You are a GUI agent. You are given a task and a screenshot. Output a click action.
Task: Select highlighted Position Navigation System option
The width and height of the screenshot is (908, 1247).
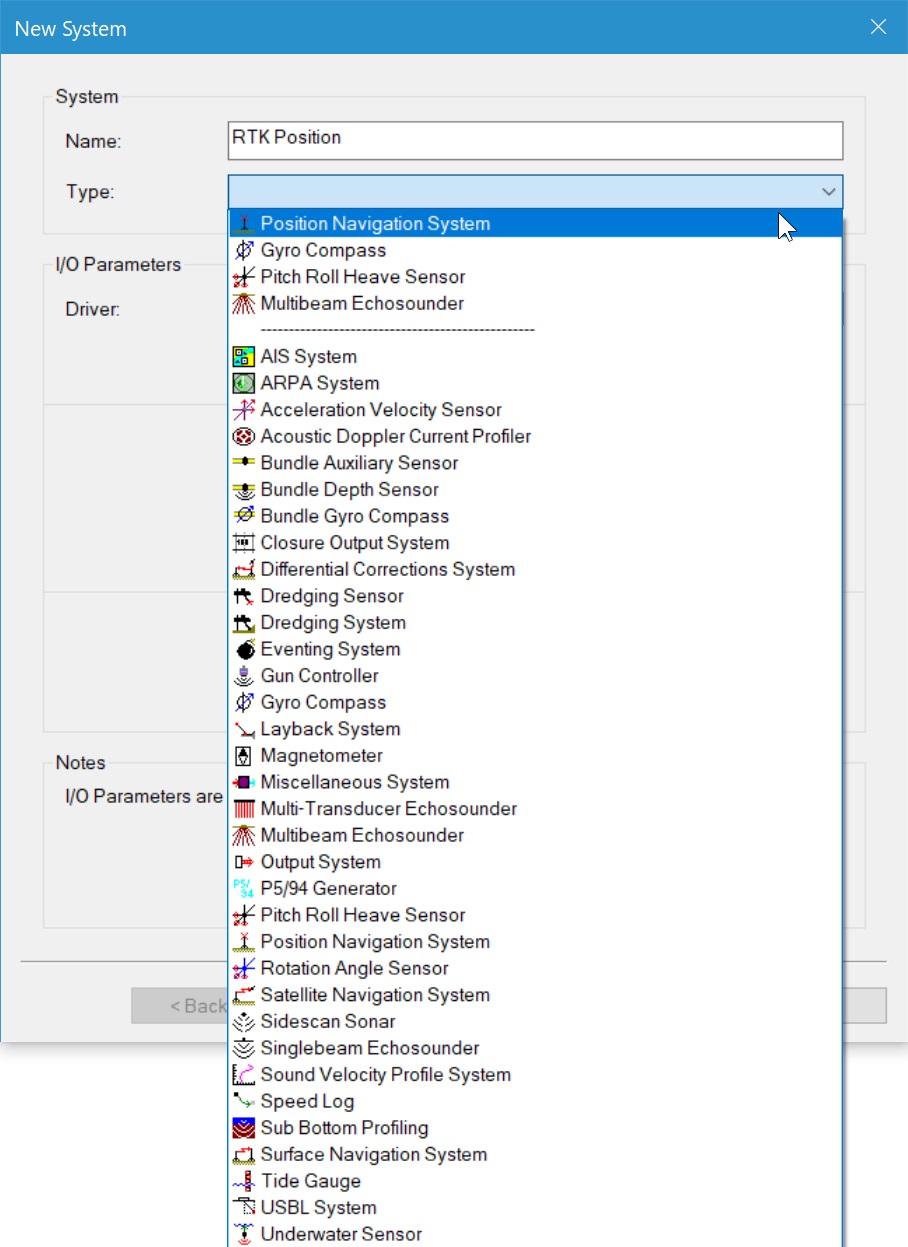375,224
